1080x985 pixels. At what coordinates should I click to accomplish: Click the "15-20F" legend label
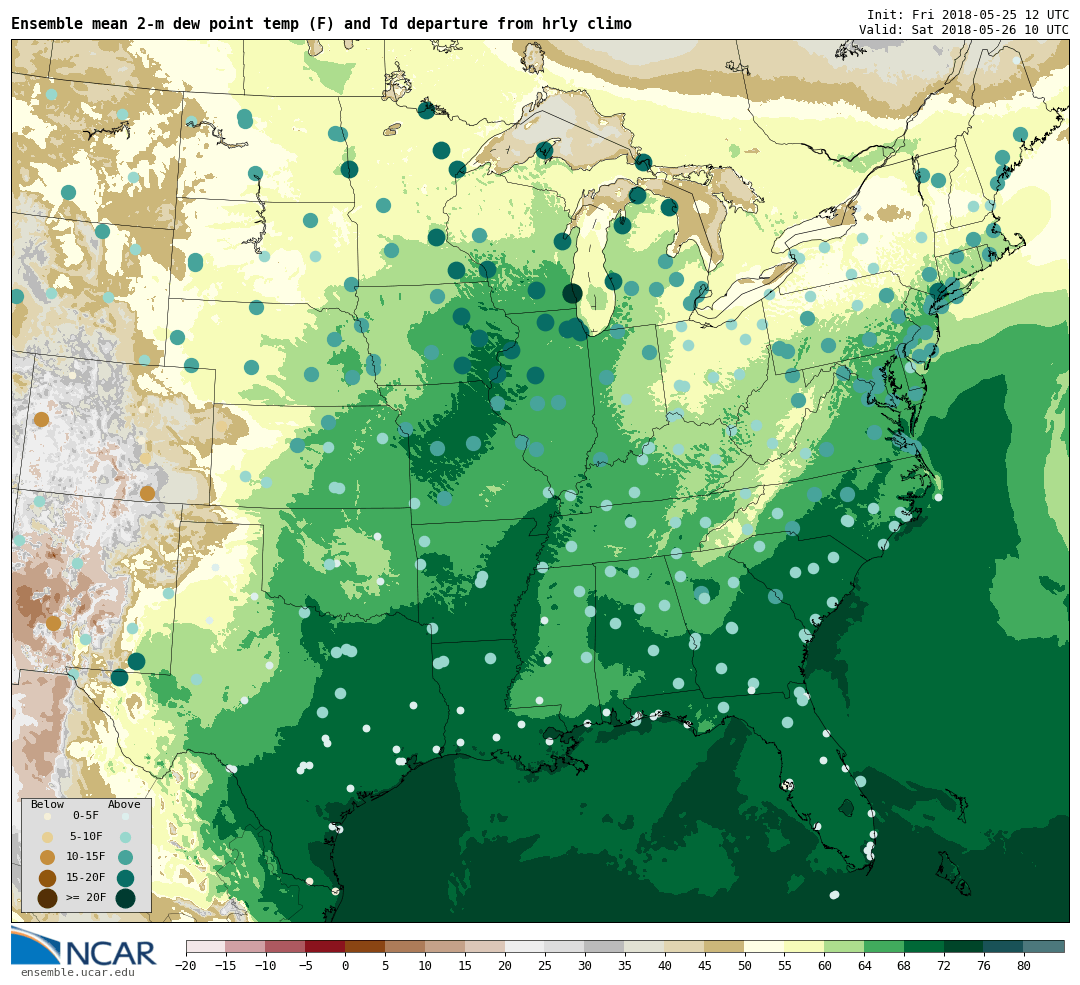click(x=86, y=877)
